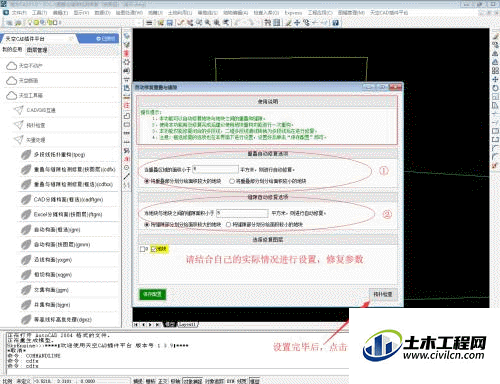Click leaf icon of the (cdfx) tool row
Screen dimensions: 500x384
[x=26, y=169]
